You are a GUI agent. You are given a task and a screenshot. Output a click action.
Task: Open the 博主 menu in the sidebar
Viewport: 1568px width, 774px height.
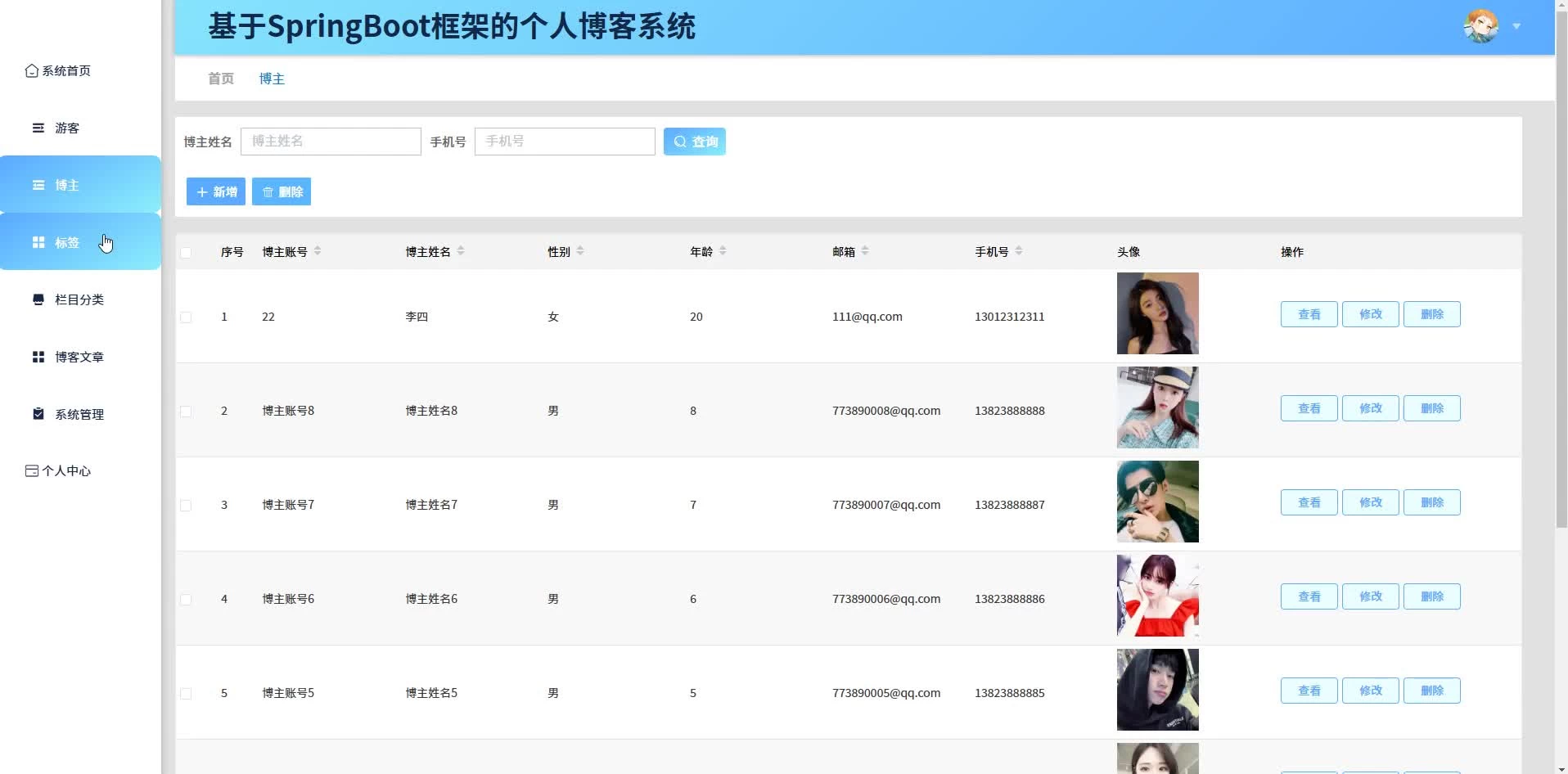tap(67, 186)
